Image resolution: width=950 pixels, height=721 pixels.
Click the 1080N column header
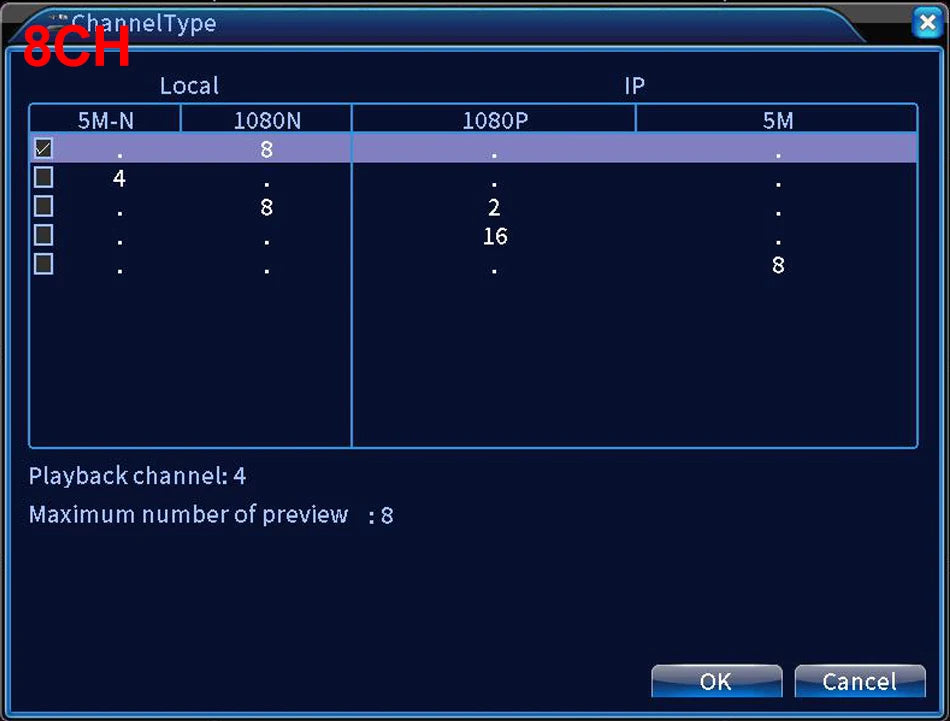point(267,120)
